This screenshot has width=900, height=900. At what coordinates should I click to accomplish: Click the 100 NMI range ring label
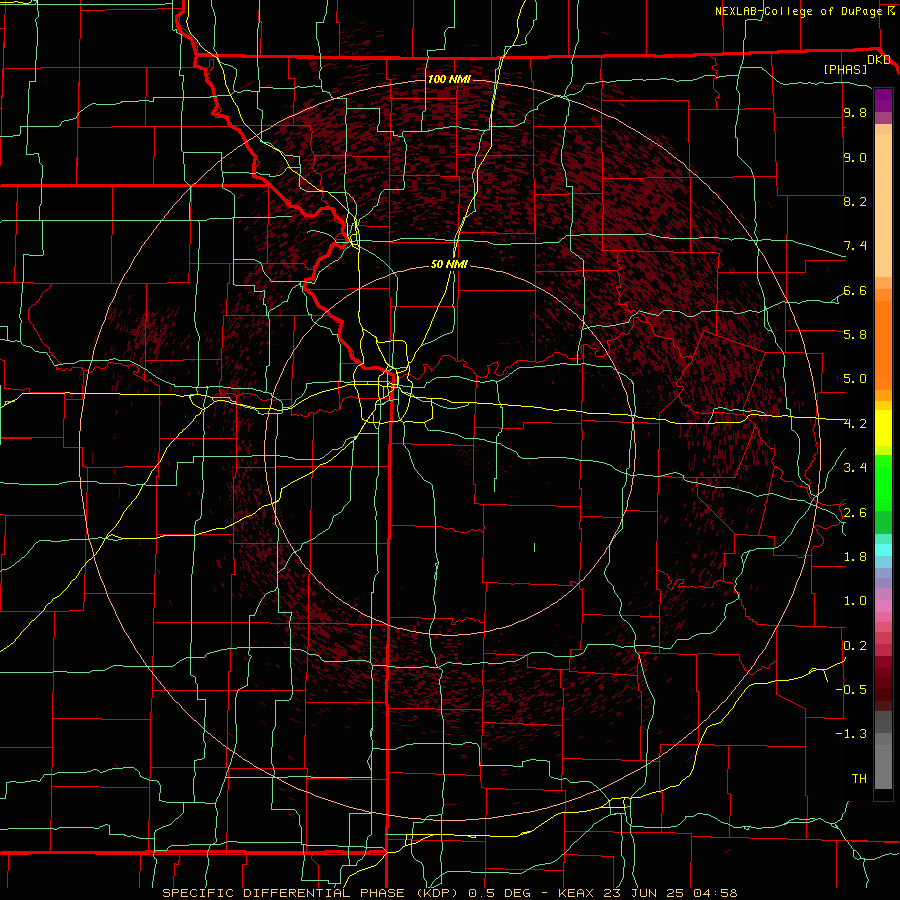(x=449, y=79)
